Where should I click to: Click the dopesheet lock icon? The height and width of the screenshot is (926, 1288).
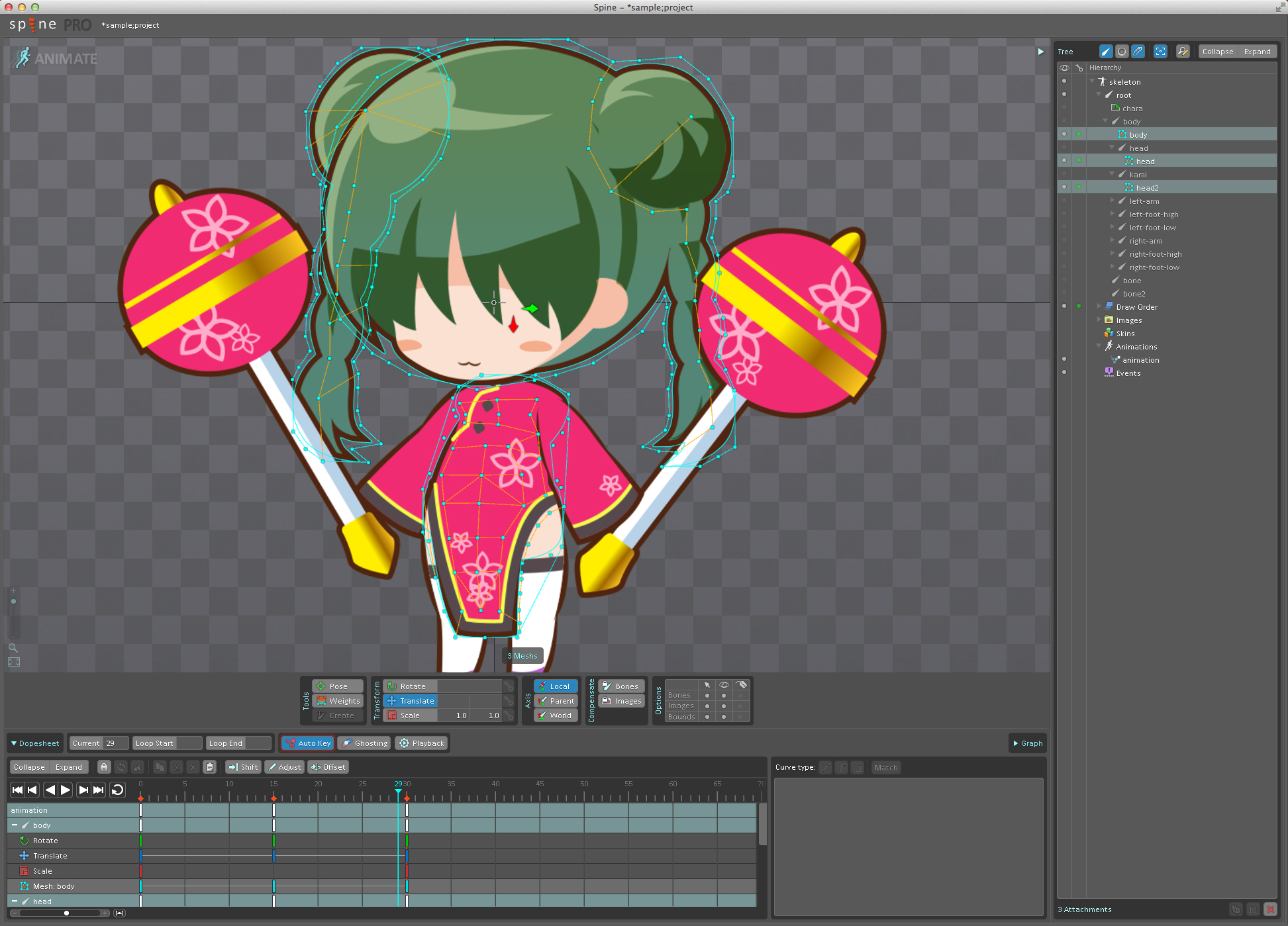(x=104, y=767)
